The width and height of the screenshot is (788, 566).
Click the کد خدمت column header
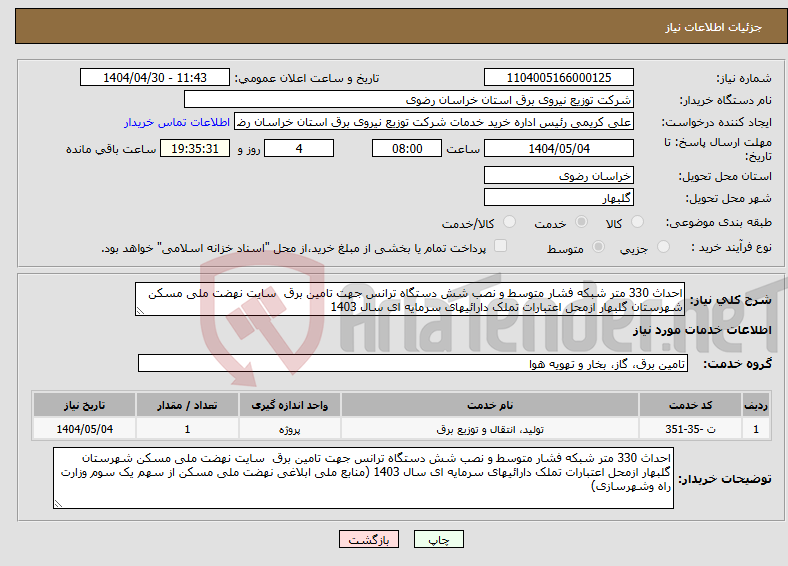click(691, 405)
